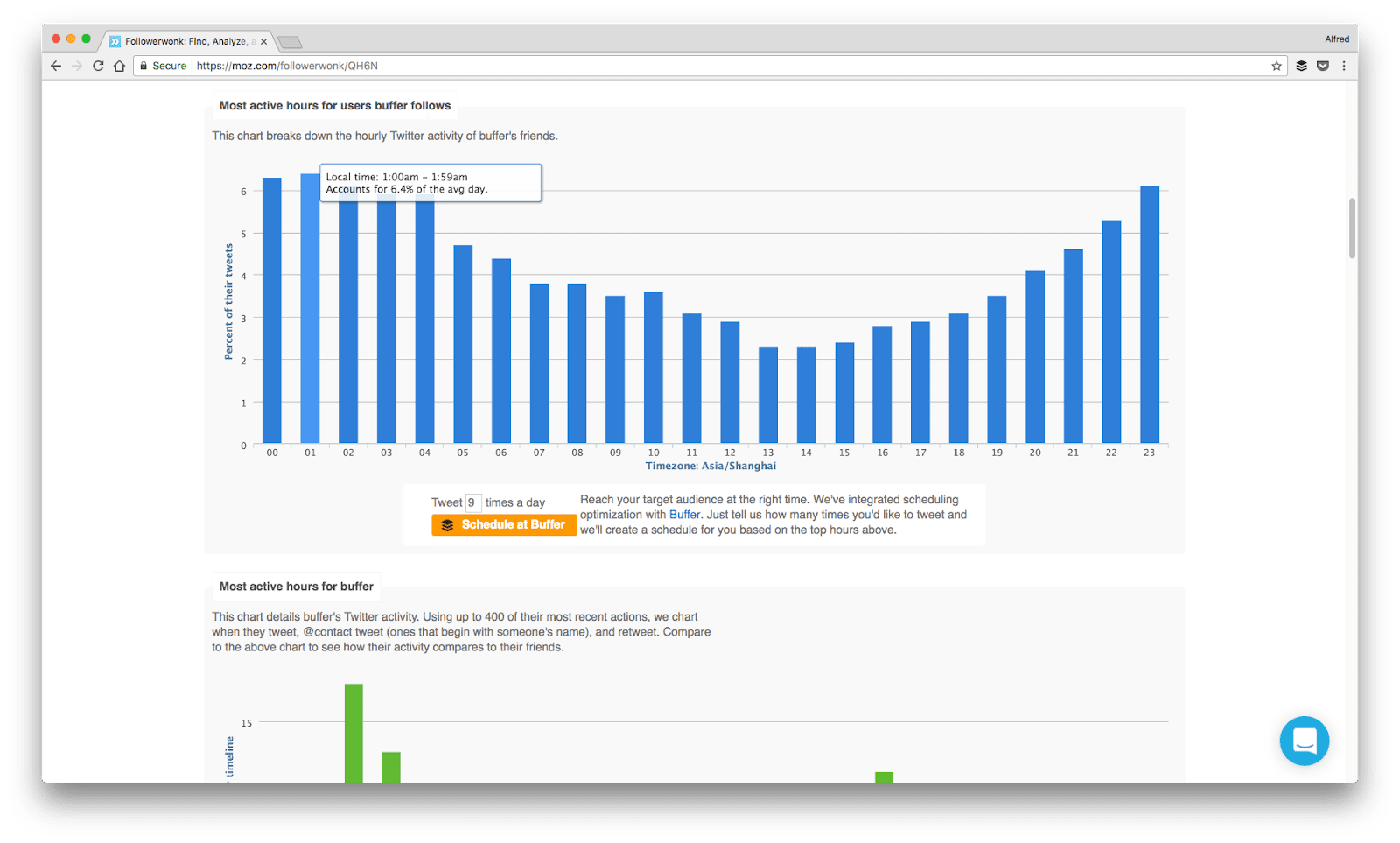View the Secure lock site info
This screenshot has width=1400, height=843.
click(163, 66)
